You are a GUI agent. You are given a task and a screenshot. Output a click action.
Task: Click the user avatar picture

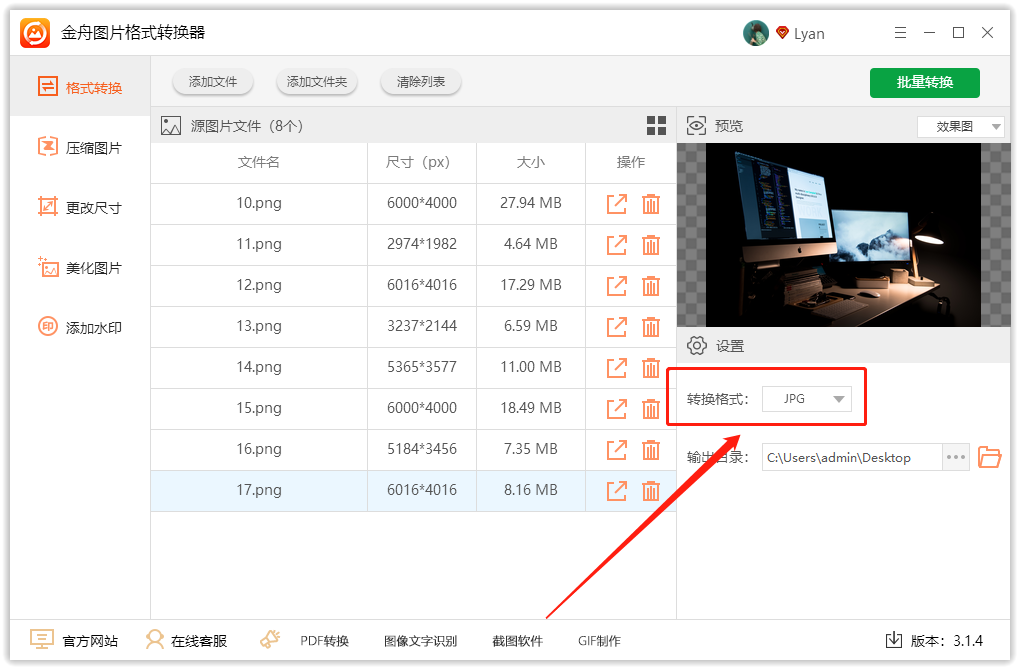point(755,33)
